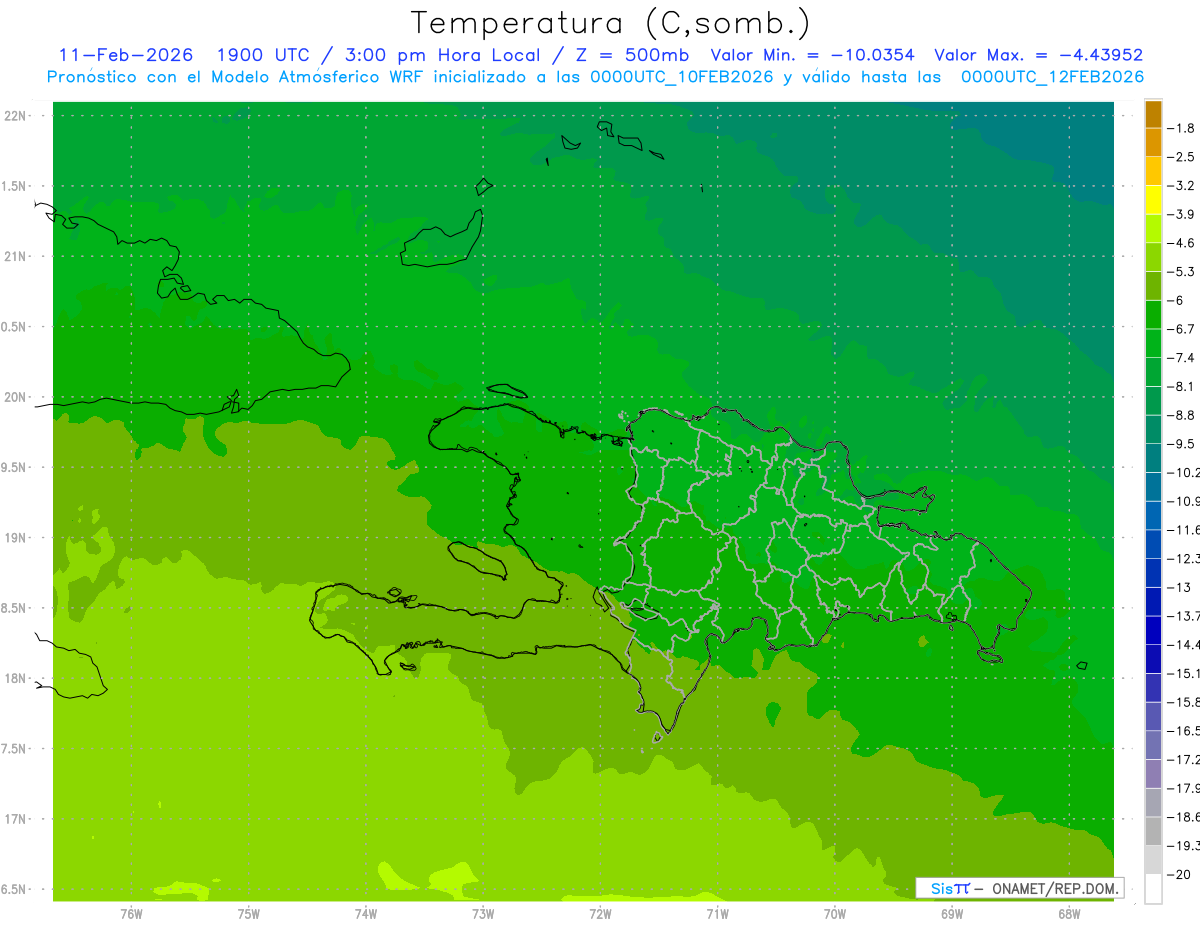Click the -1.8 colorbar value
This screenshot has width=1200, height=927.
click(1182, 128)
